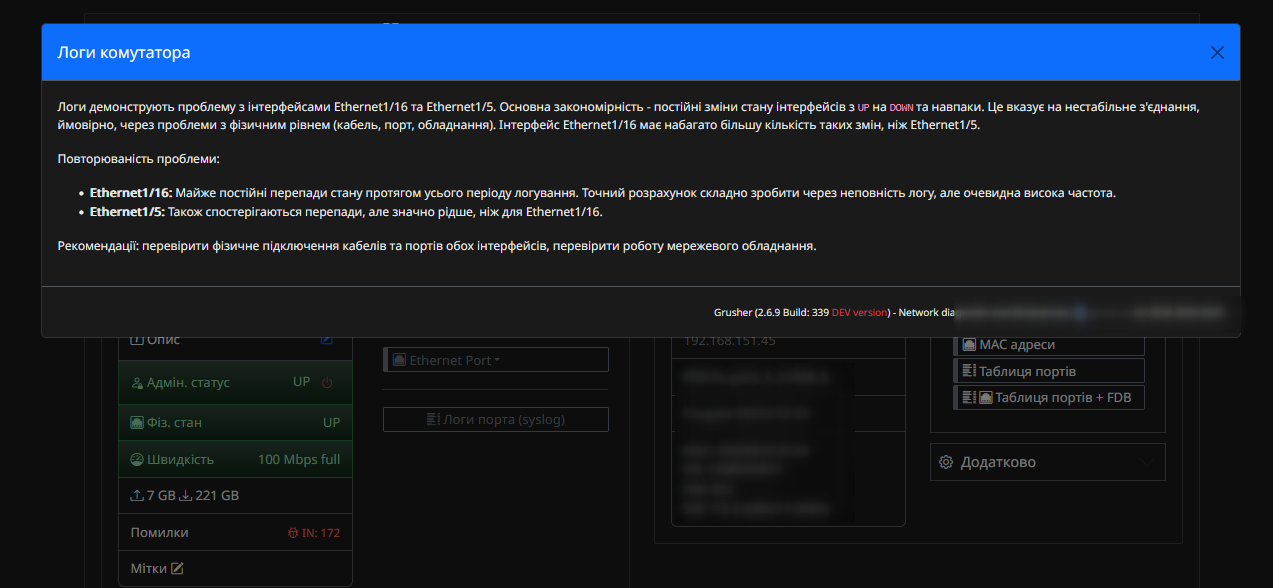Click the download traffic arrow icon

coord(185,495)
